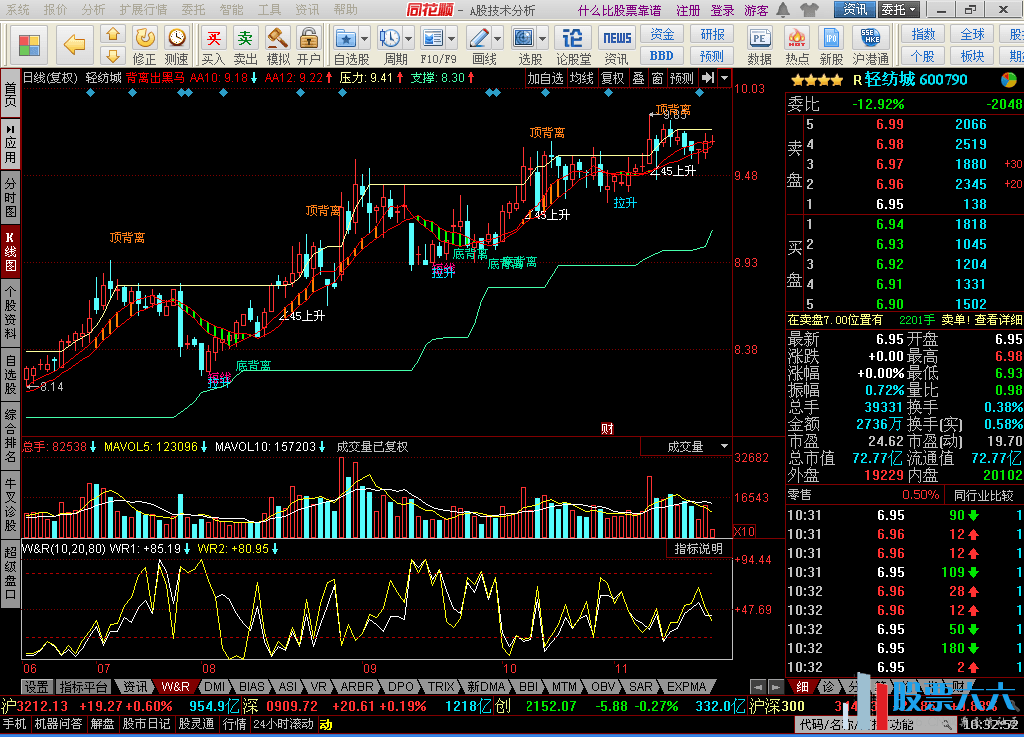Click the 研报 toolbar button
1024x737 pixels.
(x=712, y=35)
